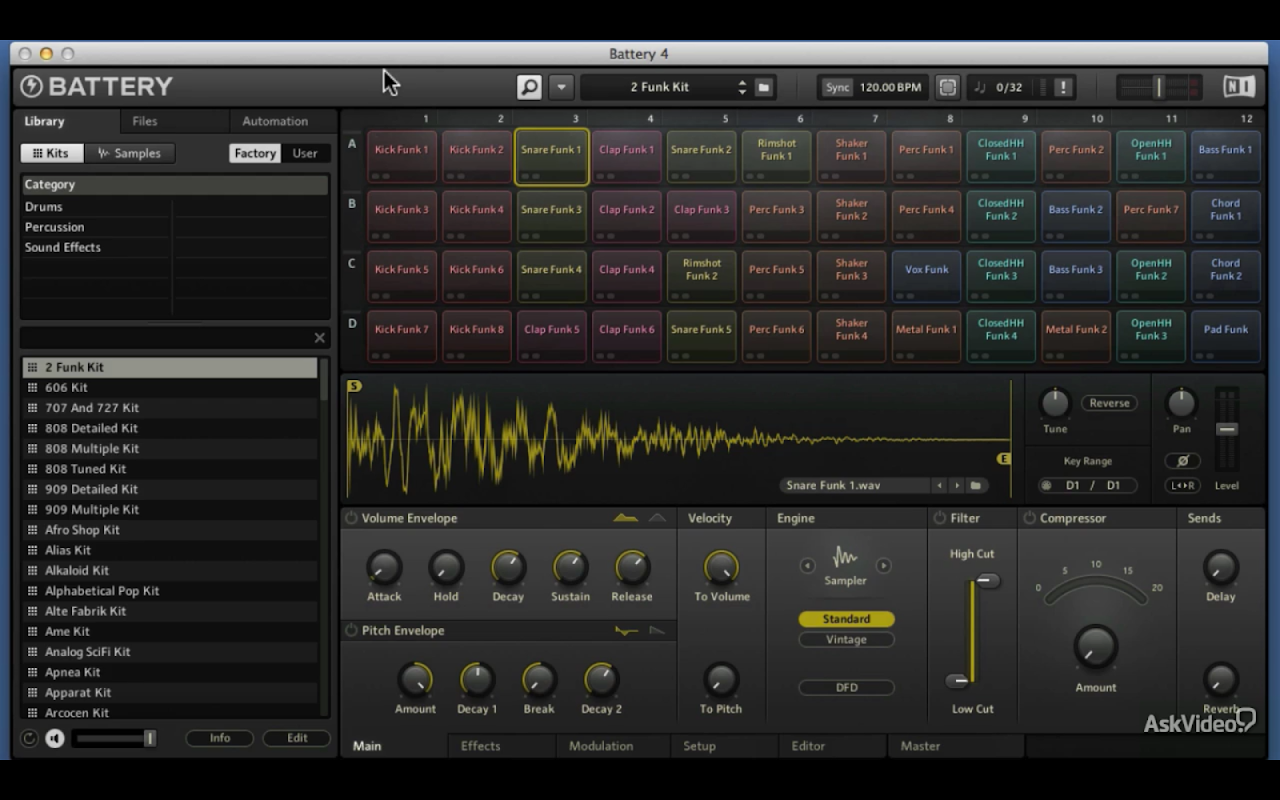
Task: Open the dropdown arrow next to the magnifier
Action: (561, 87)
